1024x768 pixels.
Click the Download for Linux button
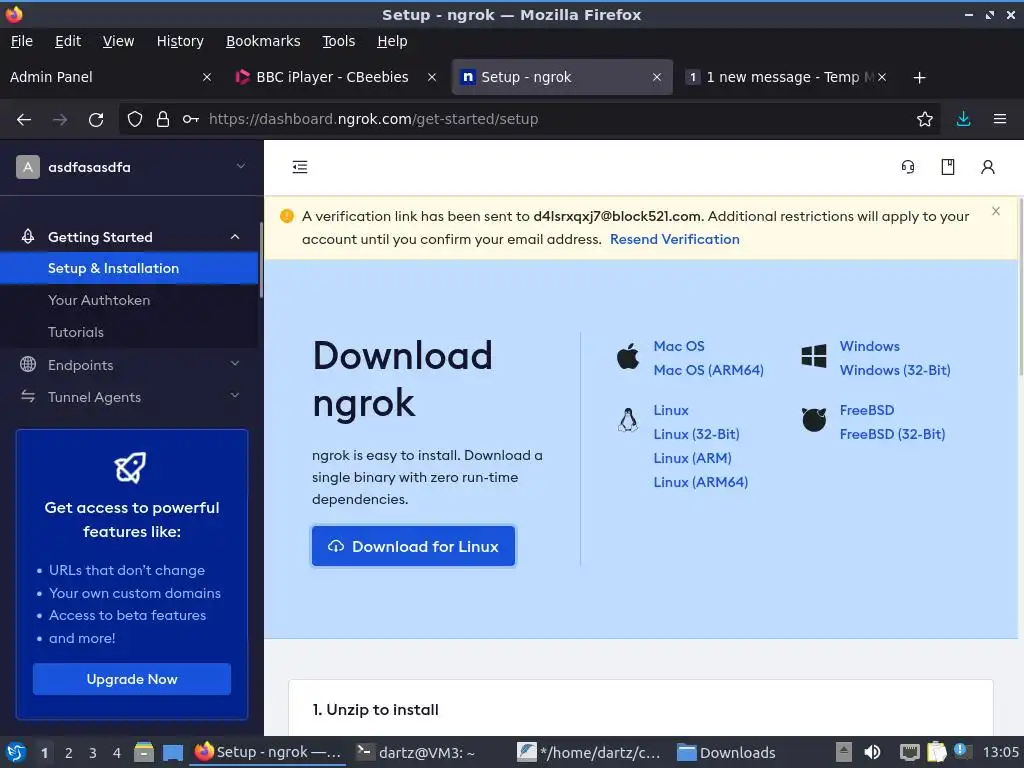(413, 546)
